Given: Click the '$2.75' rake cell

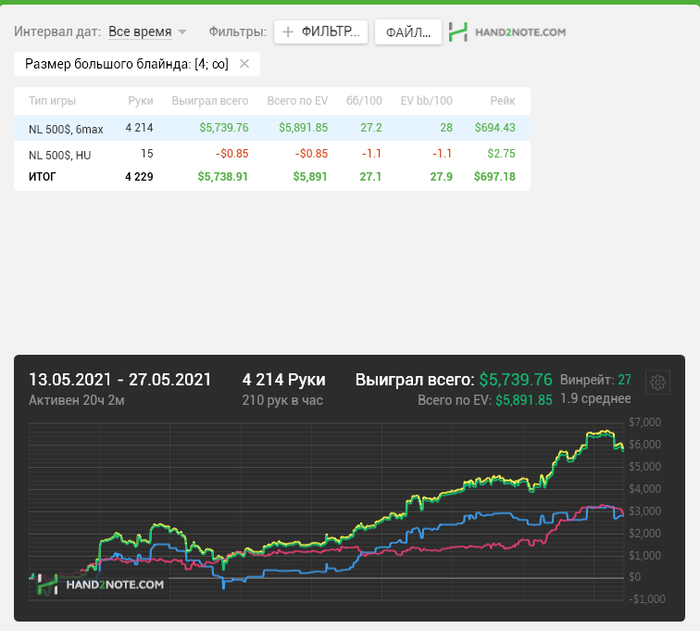Looking at the screenshot, I should click(x=501, y=154).
